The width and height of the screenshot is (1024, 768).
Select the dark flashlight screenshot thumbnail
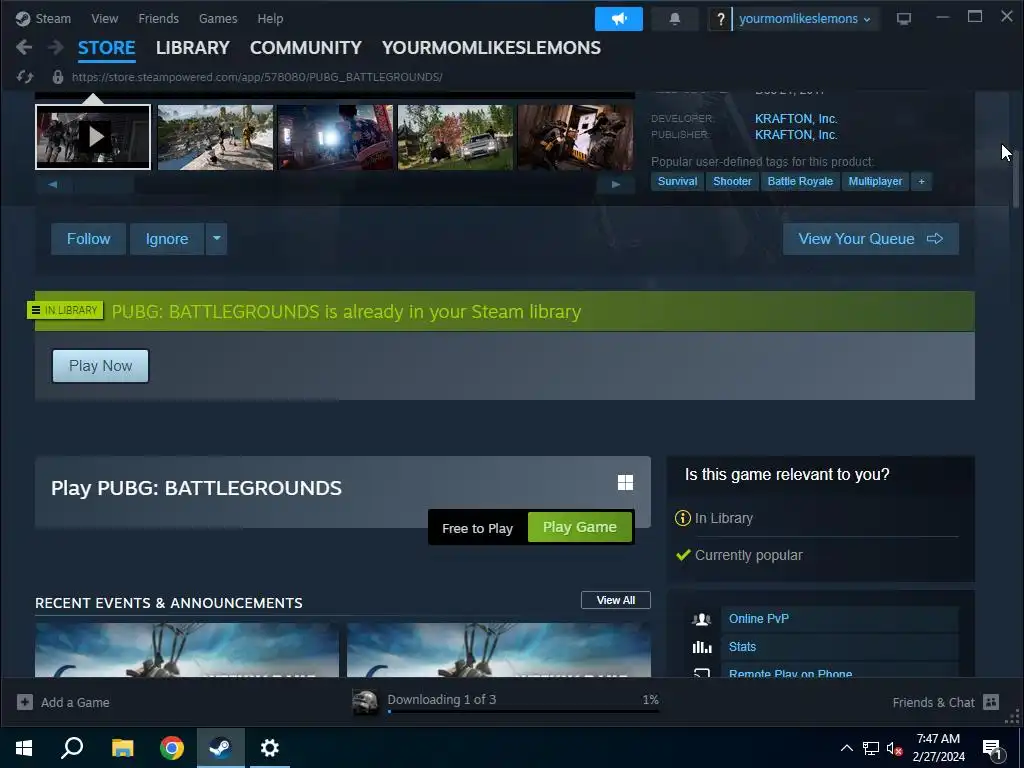(335, 137)
